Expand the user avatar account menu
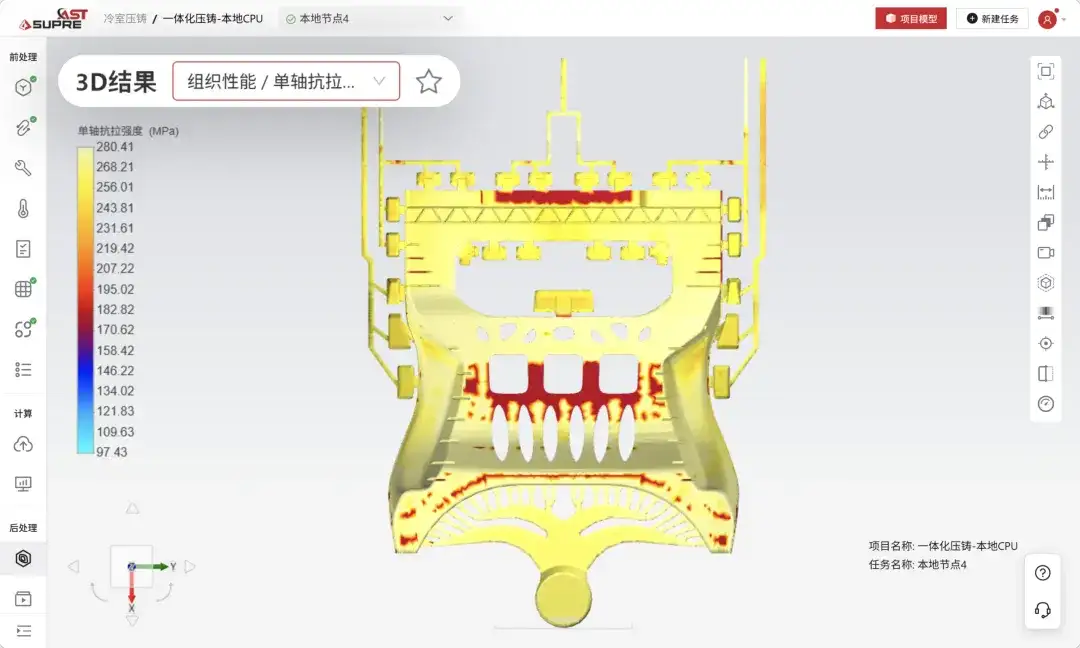Viewport: 1080px width, 648px height. 1051,19
